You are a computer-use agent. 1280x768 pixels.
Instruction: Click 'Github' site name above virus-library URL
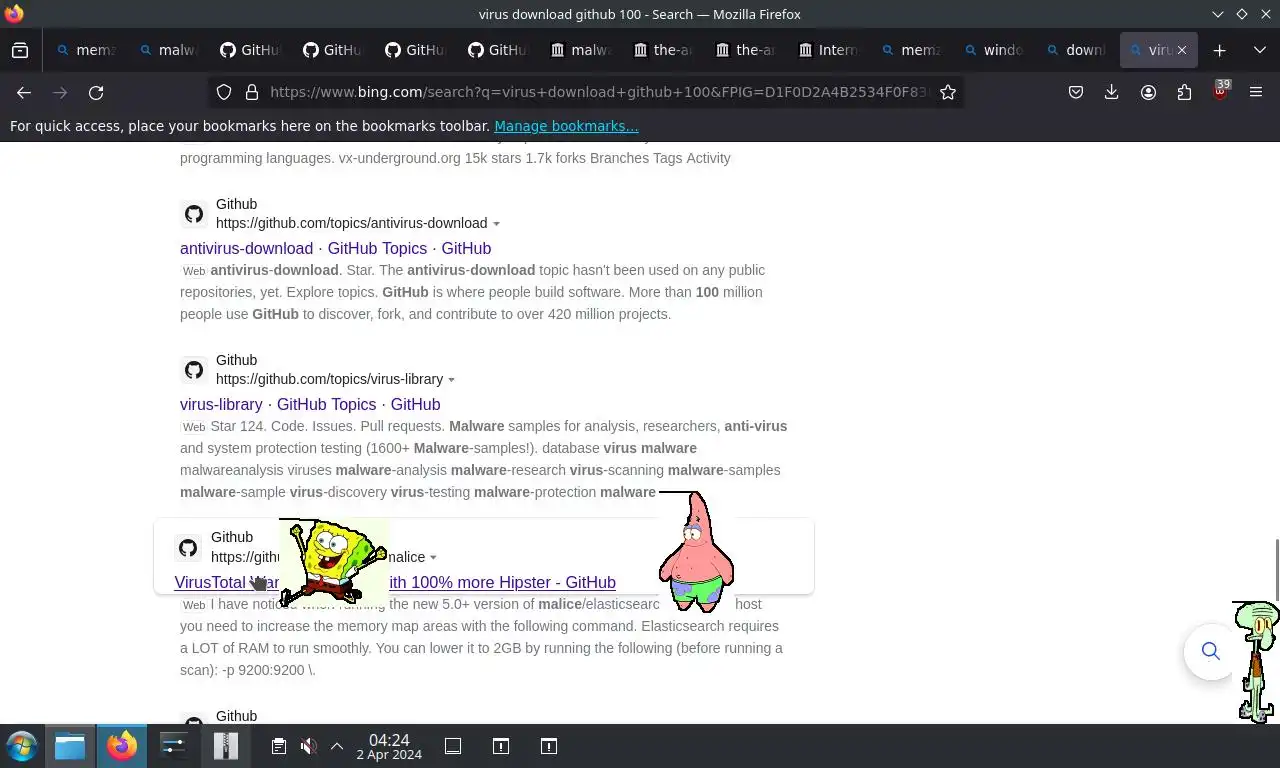click(236, 360)
